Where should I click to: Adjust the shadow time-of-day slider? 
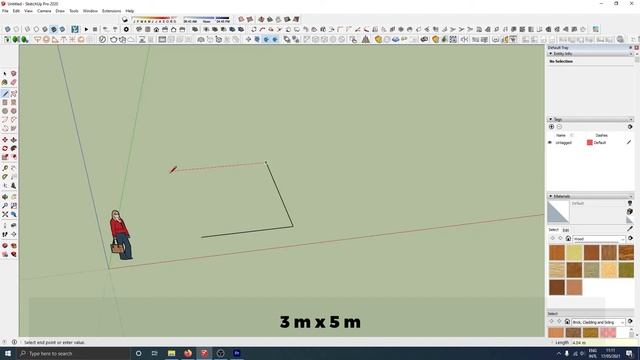(x=207, y=19)
